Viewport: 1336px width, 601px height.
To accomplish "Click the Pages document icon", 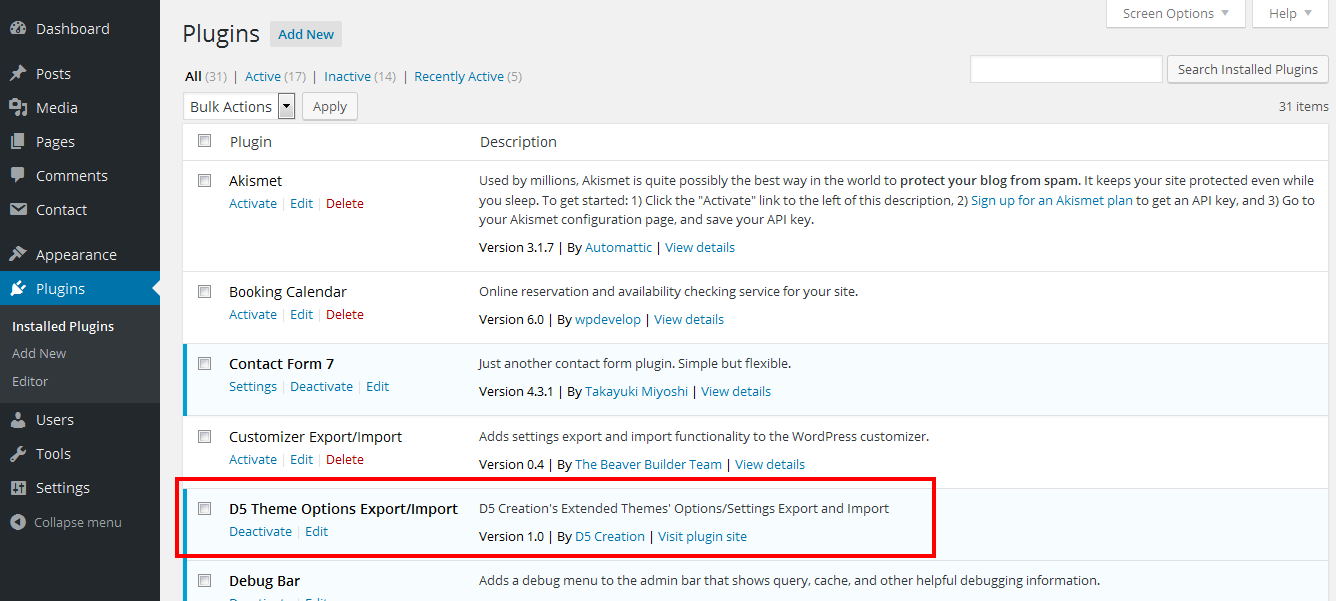I will coord(18,141).
